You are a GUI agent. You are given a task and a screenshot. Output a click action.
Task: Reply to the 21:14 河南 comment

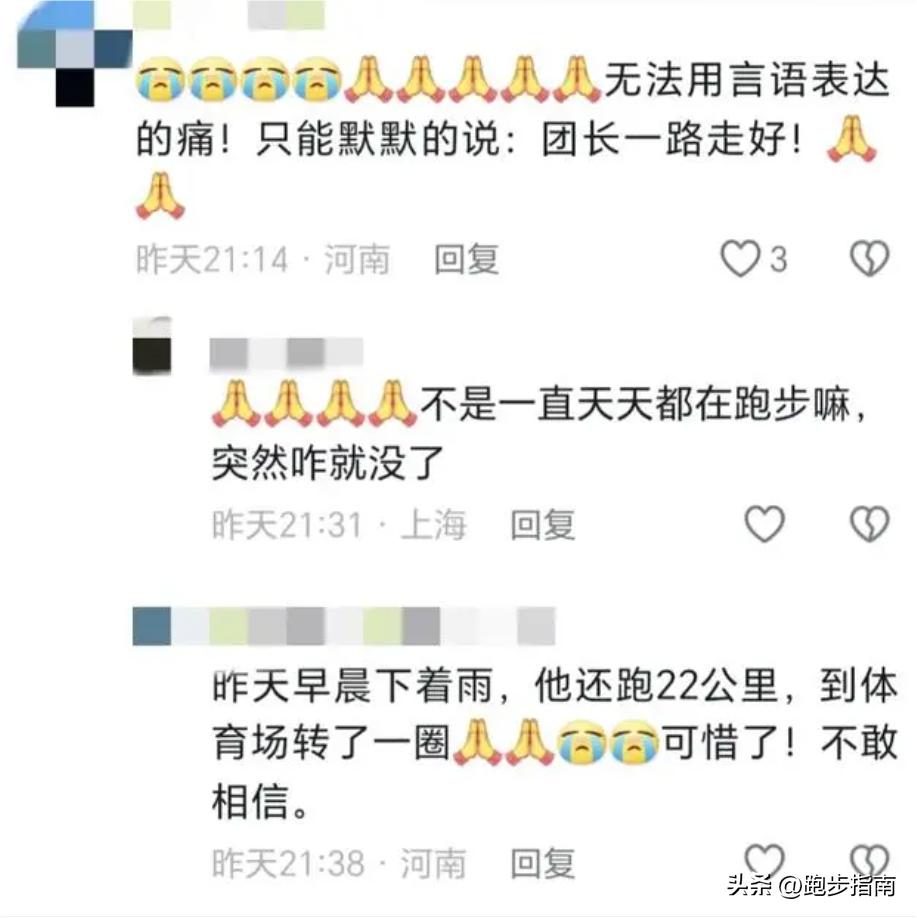pyautogui.click(x=466, y=259)
